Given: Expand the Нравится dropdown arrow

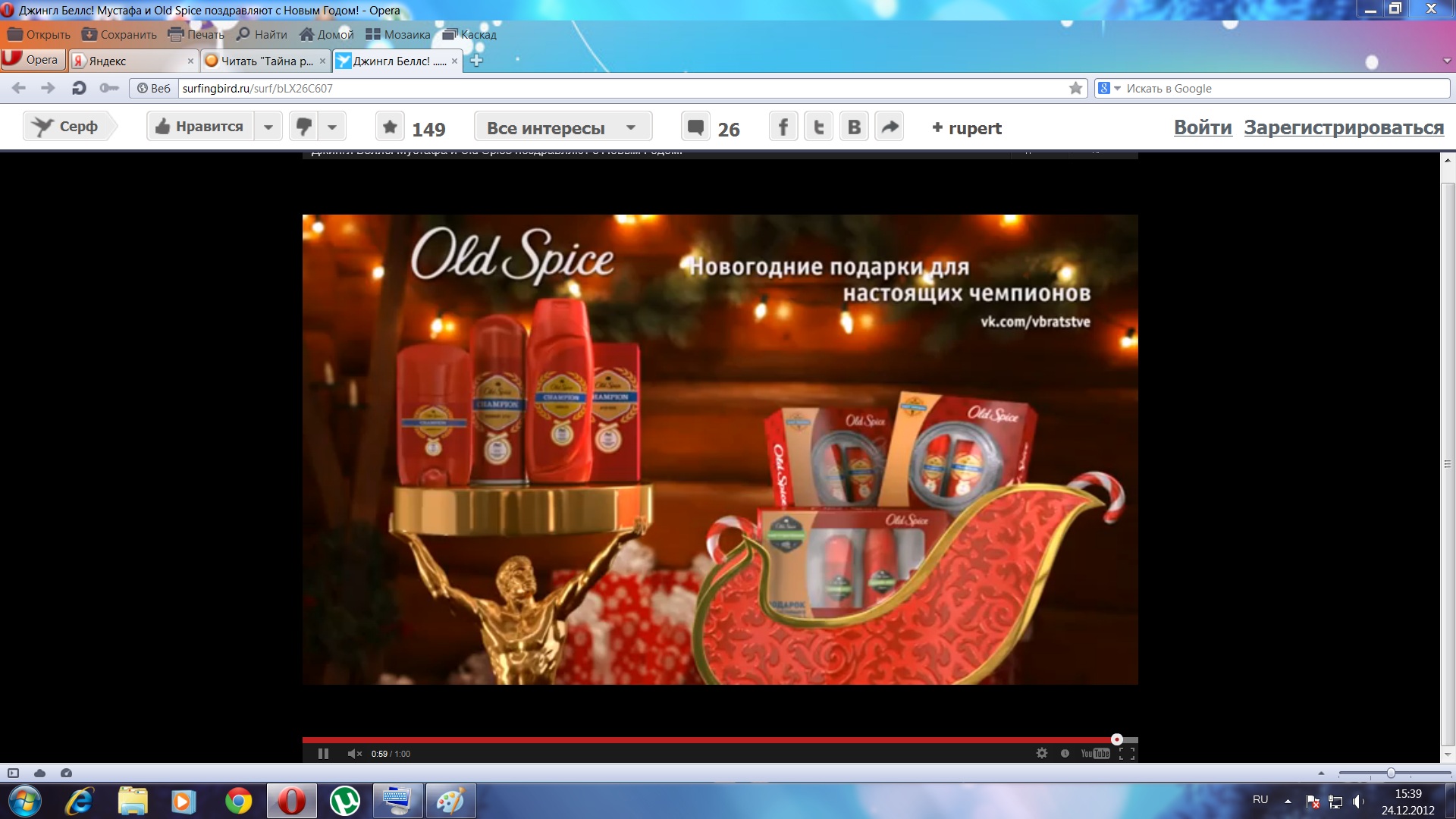Looking at the screenshot, I should pos(268,127).
